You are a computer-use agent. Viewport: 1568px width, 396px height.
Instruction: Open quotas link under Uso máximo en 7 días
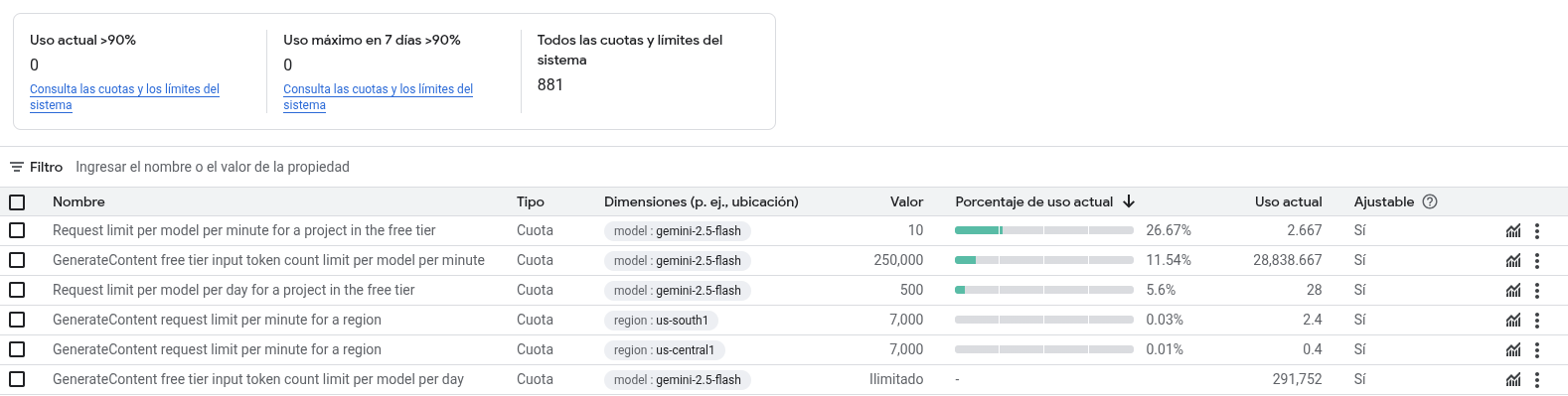(378, 96)
